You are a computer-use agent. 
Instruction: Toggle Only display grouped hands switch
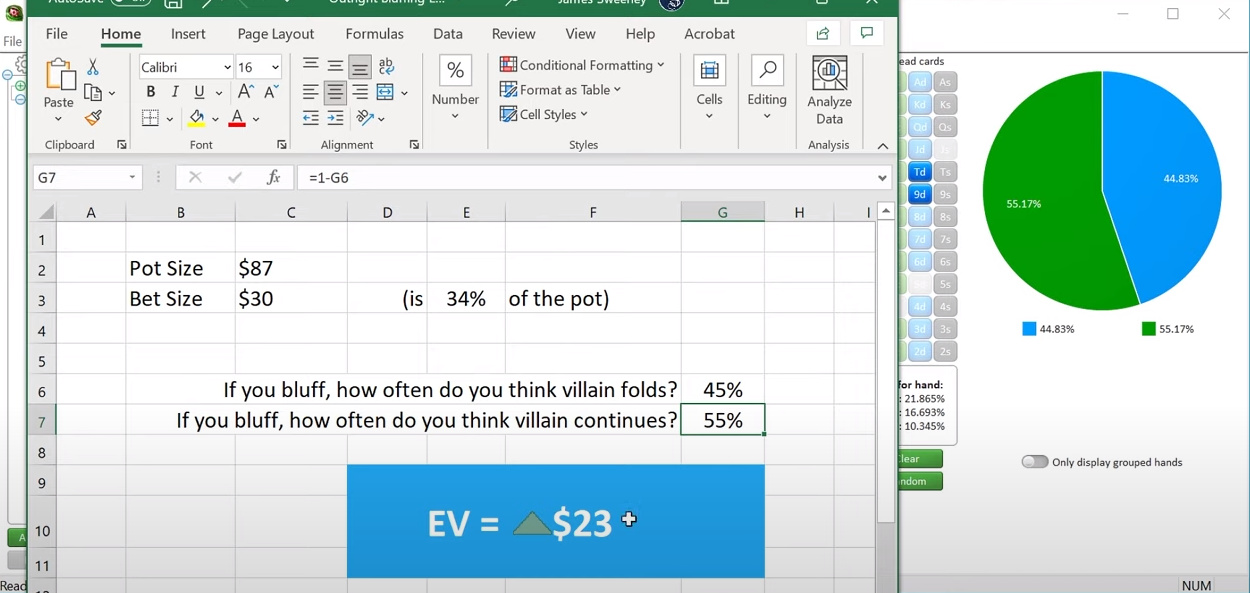[1035, 462]
